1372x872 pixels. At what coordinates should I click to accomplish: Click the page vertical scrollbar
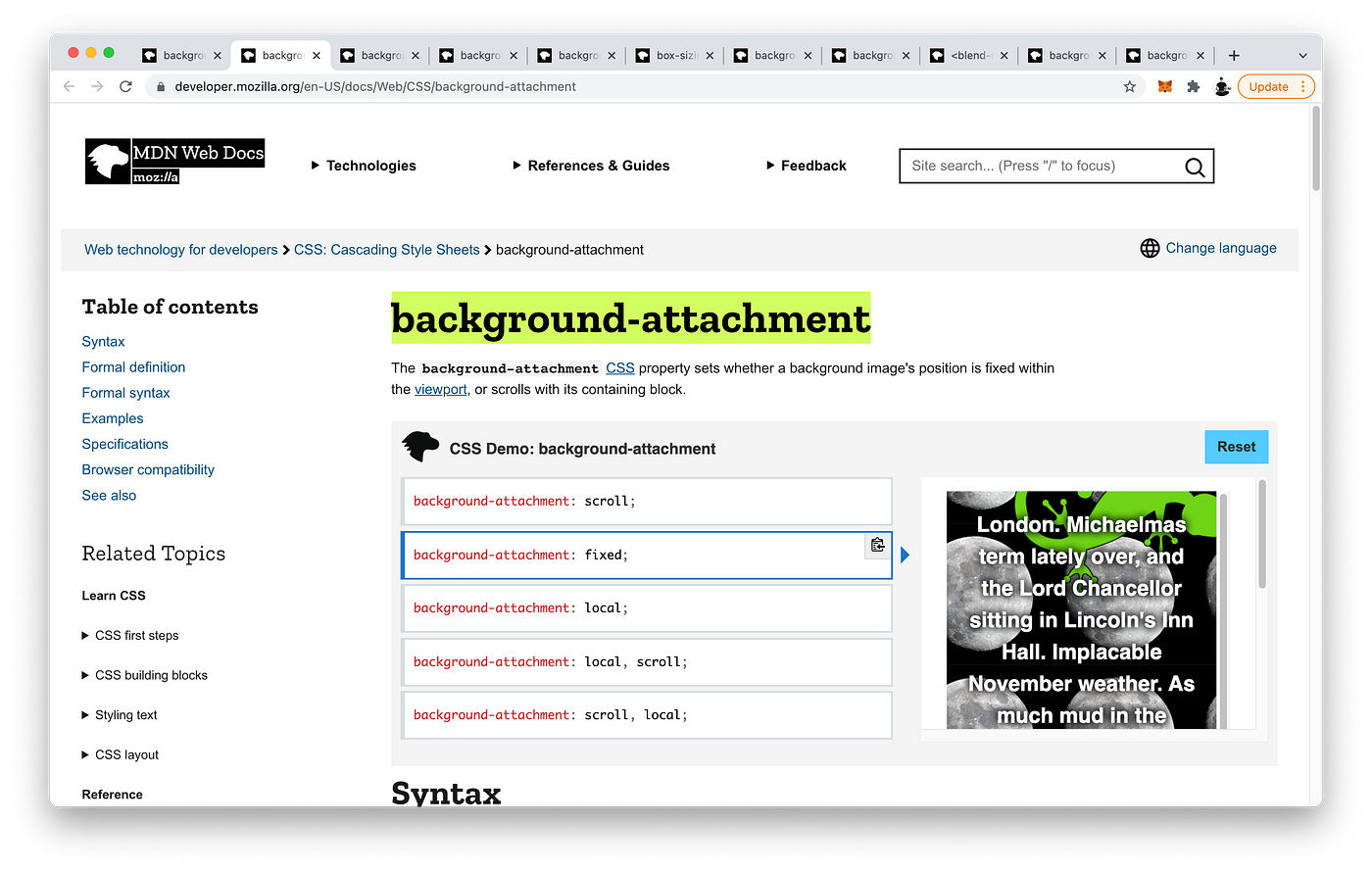tap(1316, 147)
